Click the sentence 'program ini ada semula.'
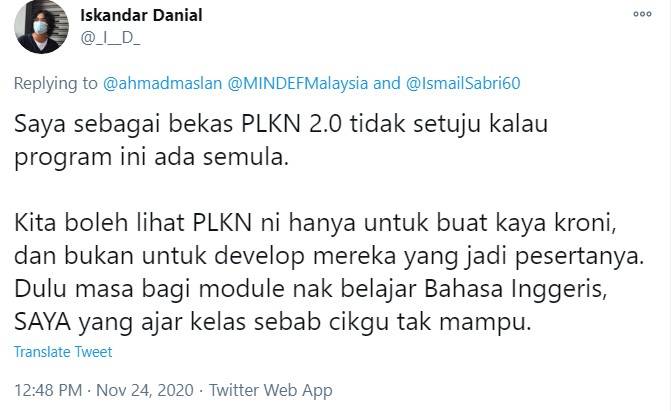Viewport: 671px width, 411px height. point(151,157)
